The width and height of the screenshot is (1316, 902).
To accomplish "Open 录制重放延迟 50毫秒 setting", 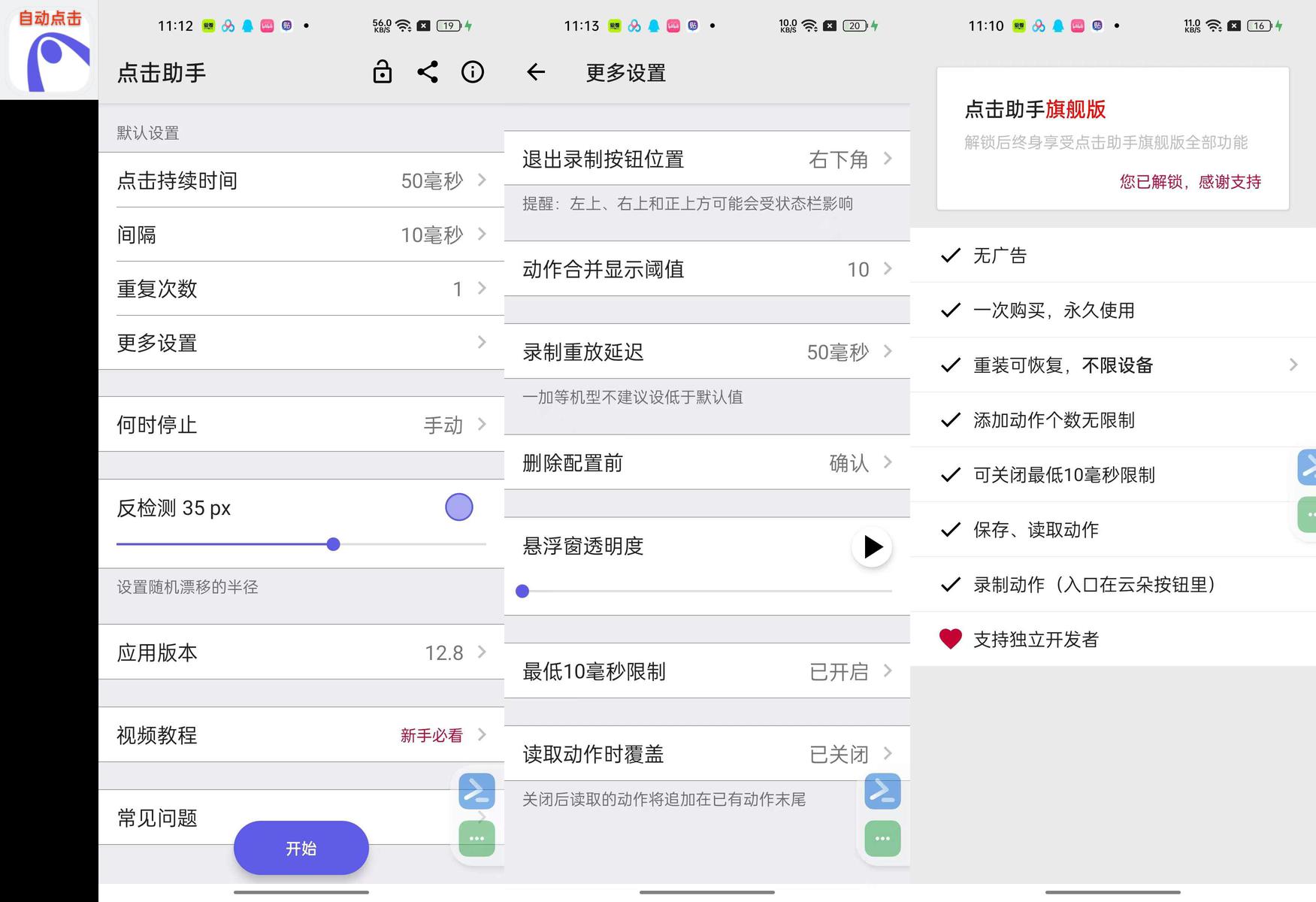I will 707,352.
